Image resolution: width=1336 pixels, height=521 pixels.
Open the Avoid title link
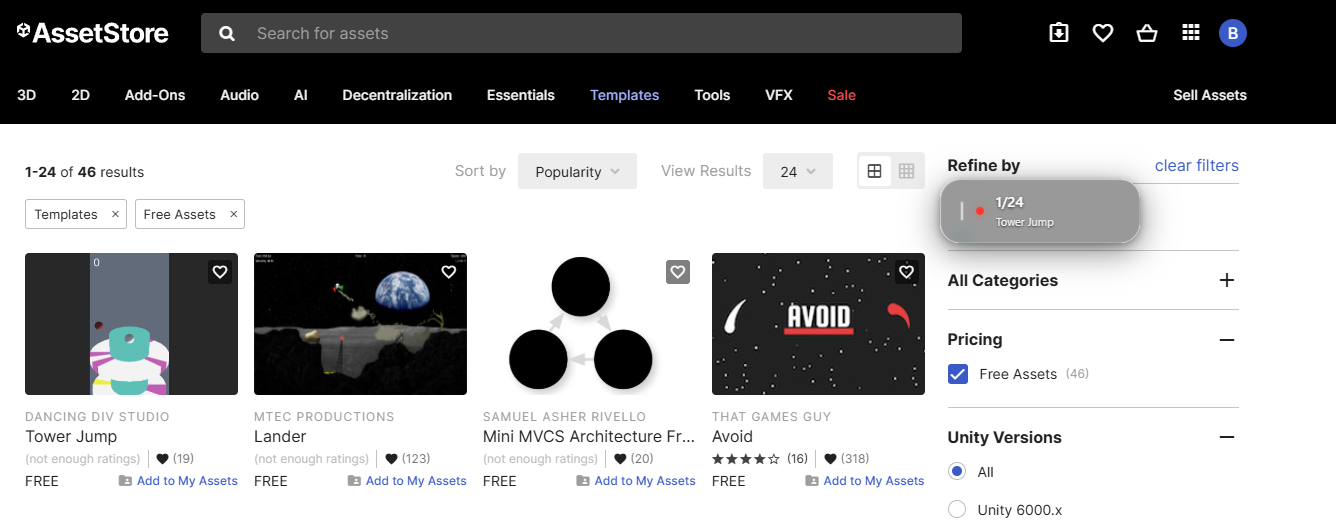pyautogui.click(x=732, y=436)
